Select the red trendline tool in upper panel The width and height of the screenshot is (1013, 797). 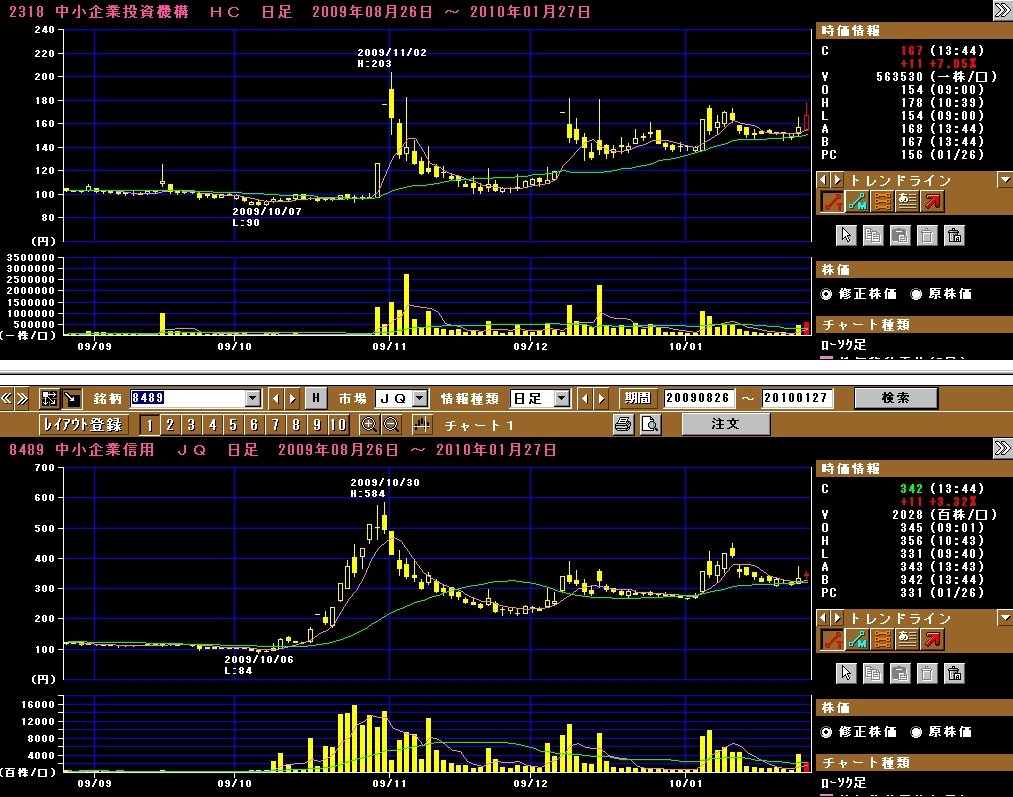point(832,201)
